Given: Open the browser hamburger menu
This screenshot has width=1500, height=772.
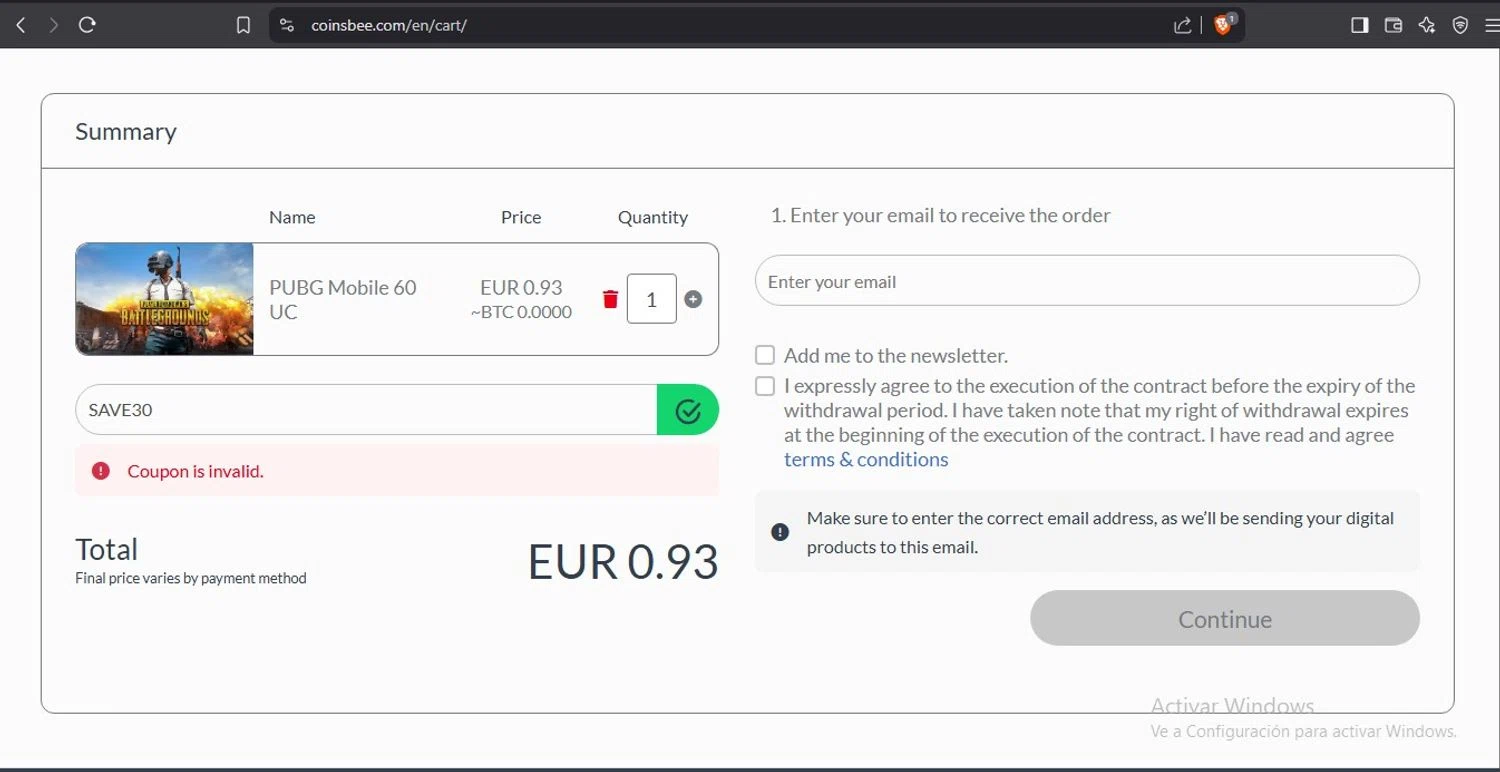Looking at the screenshot, I should (1492, 25).
